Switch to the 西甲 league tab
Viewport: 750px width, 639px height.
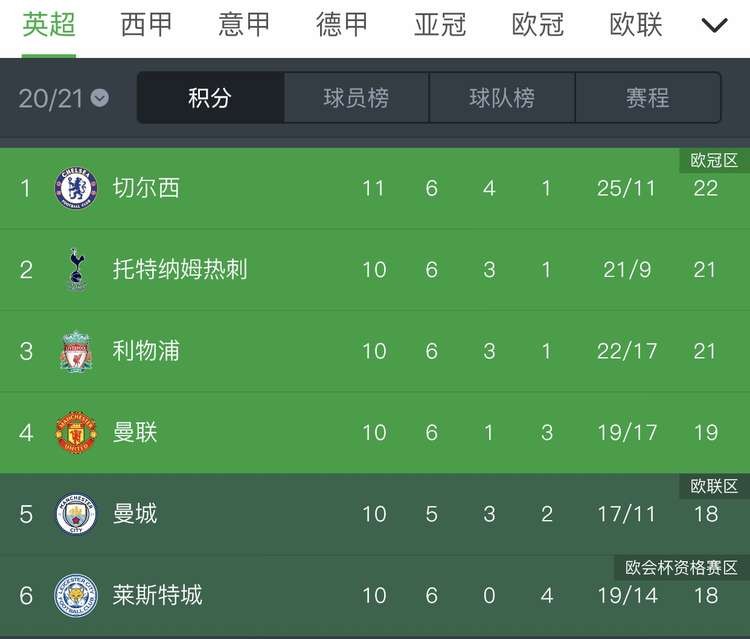click(147, 25)
